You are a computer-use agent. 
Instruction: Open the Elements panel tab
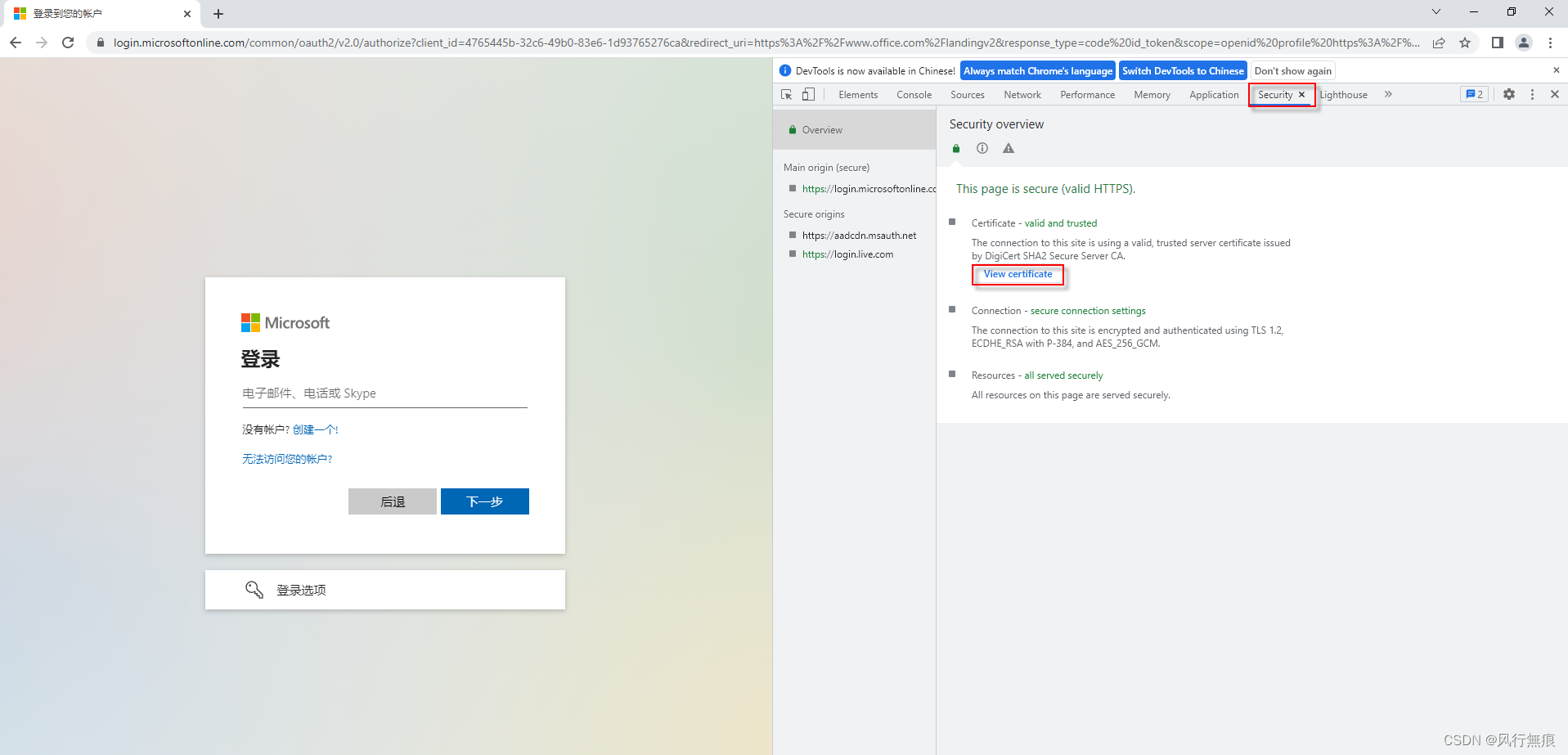pos(857,94)
